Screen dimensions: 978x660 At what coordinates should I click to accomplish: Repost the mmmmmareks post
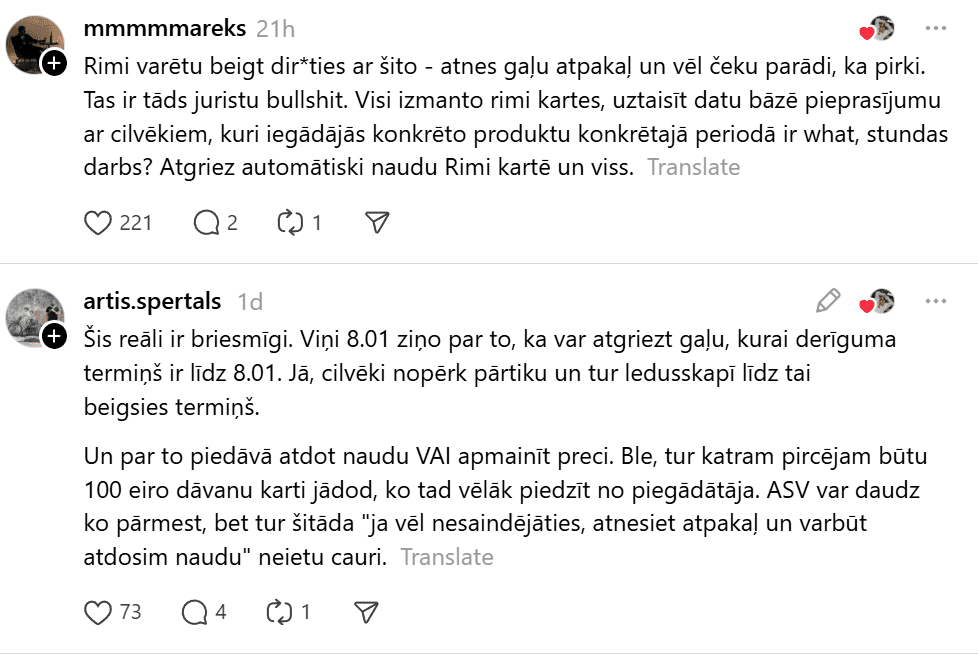point(291,222)
